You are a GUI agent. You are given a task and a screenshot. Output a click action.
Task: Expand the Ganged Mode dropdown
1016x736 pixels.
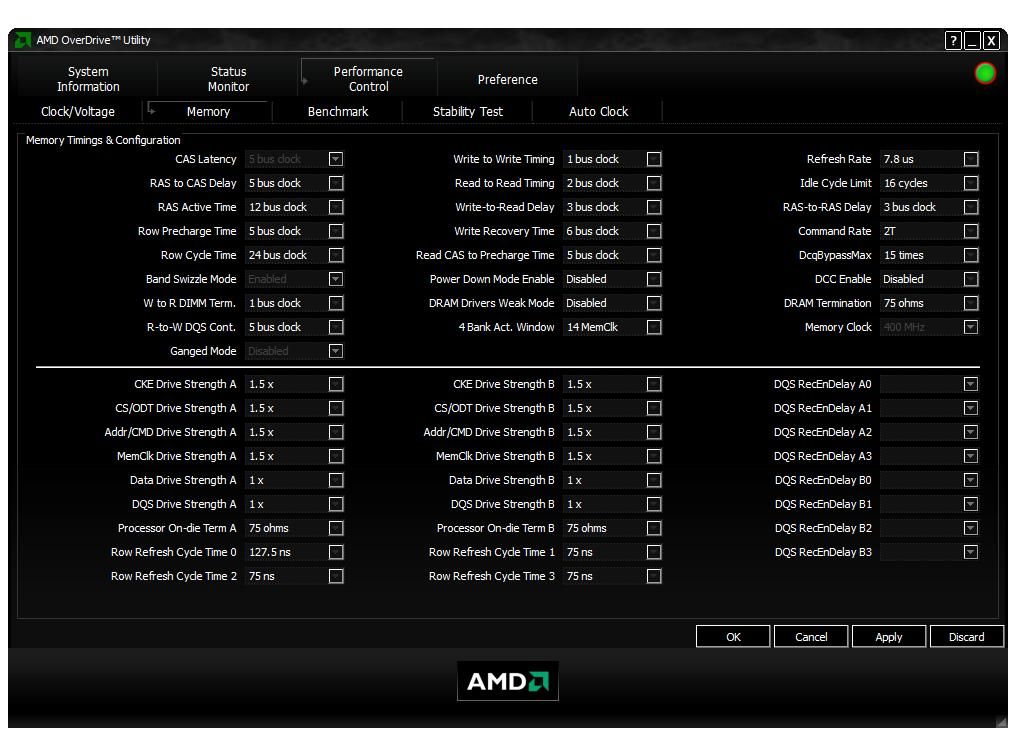click(335, 351)
